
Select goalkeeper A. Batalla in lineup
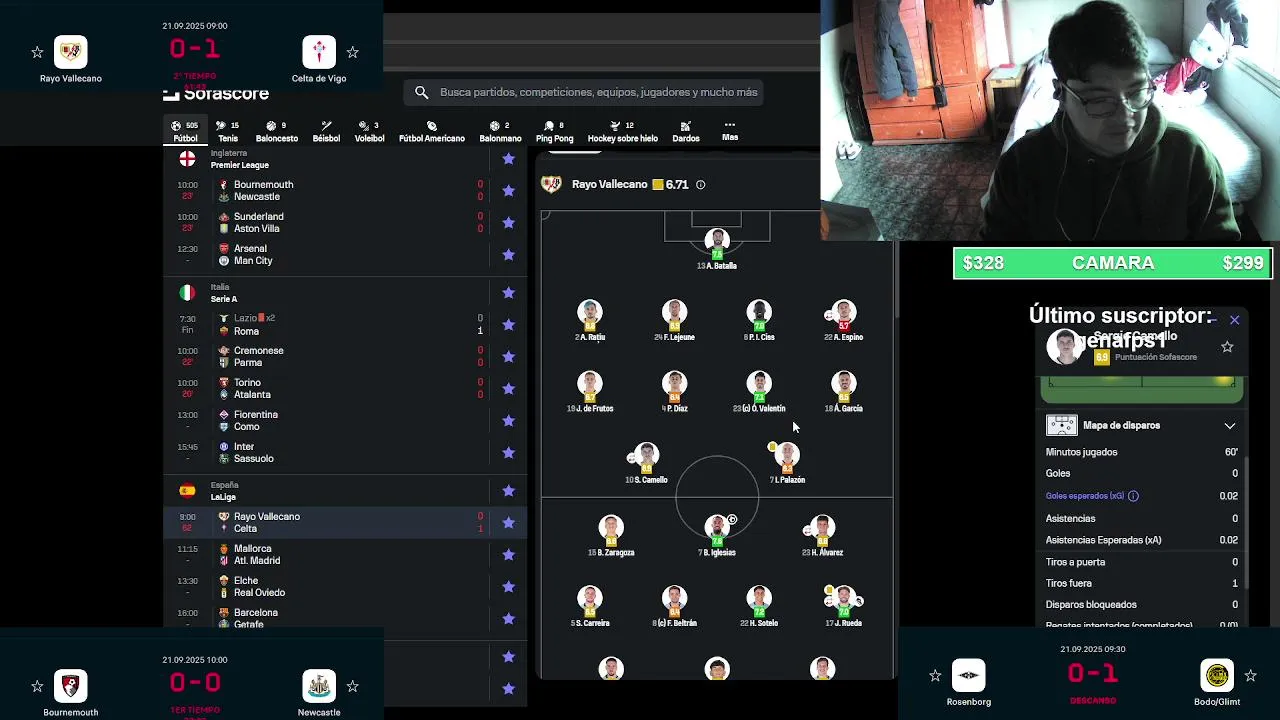click(717, 249)
